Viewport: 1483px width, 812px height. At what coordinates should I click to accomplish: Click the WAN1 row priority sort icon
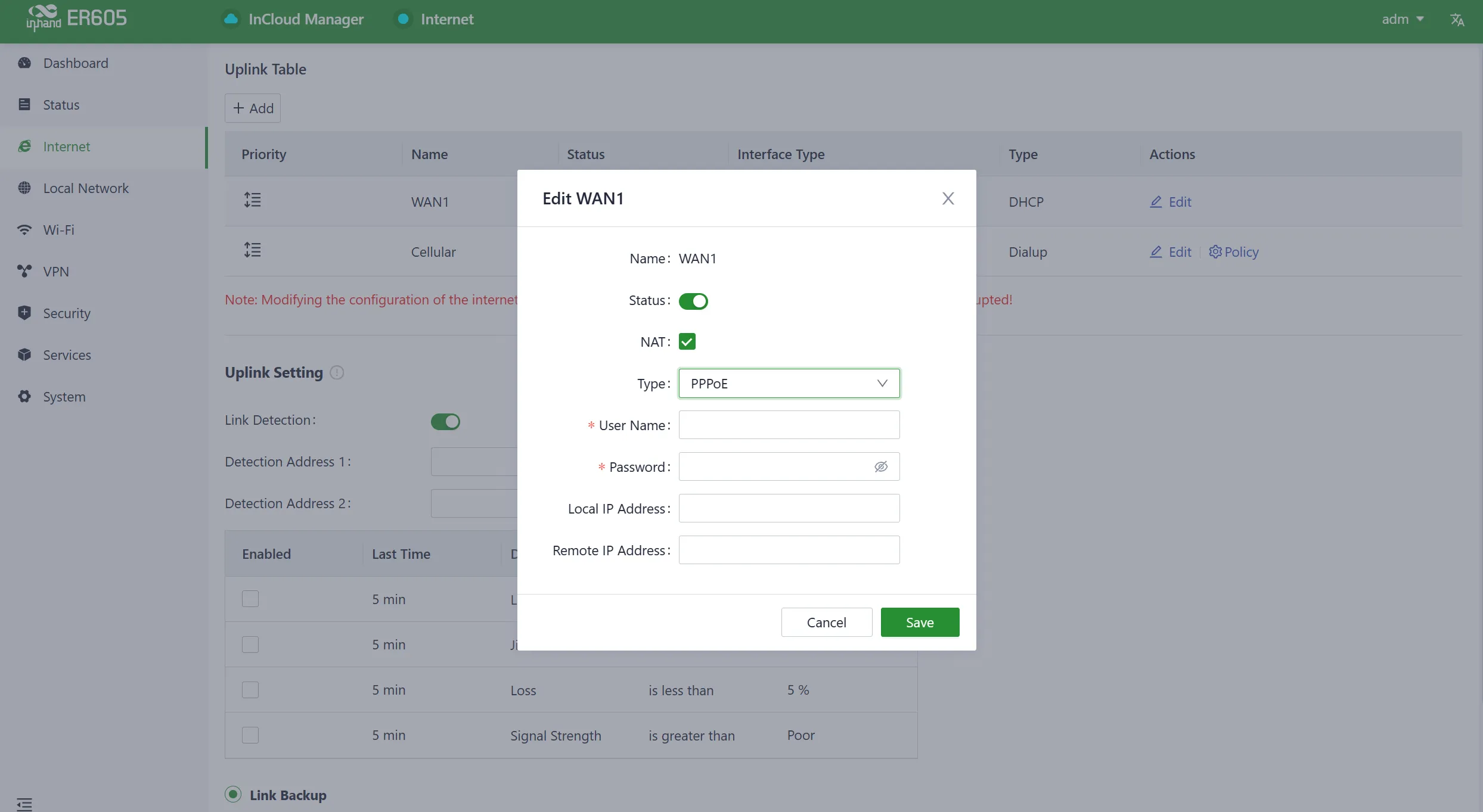[x=253, y=200]
